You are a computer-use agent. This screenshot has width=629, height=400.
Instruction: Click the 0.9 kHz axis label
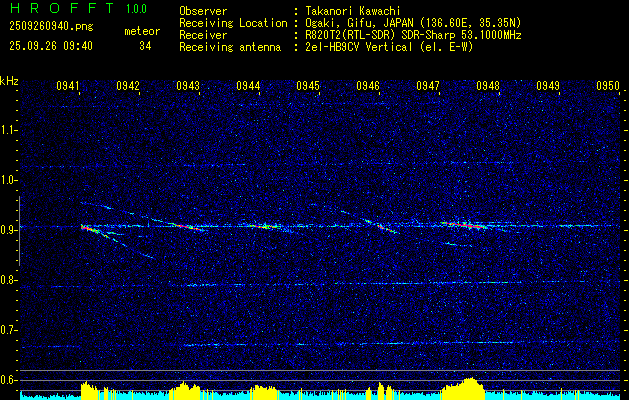tap(8, 230)
